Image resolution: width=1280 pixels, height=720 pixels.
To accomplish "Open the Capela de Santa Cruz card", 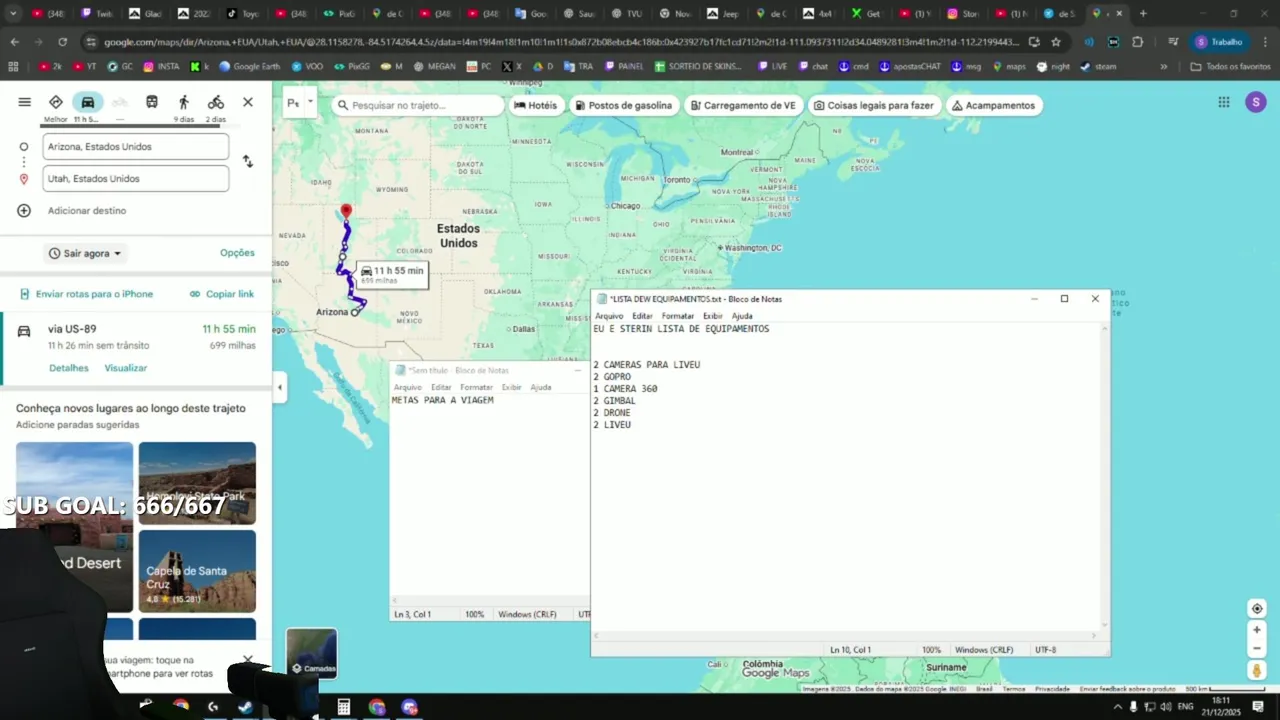I will pyautogui.click(x=197, y=571).
